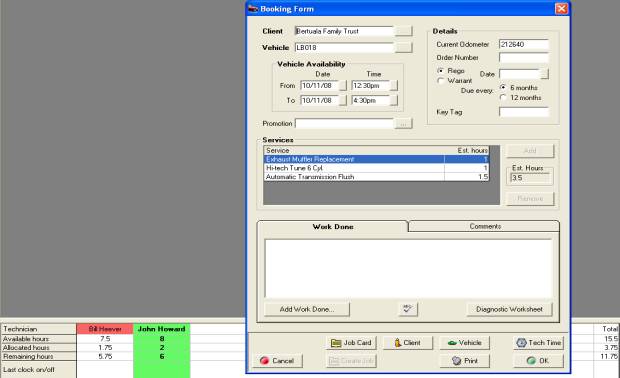Click the Client button at bottom
620x378 pixels.
408,343
